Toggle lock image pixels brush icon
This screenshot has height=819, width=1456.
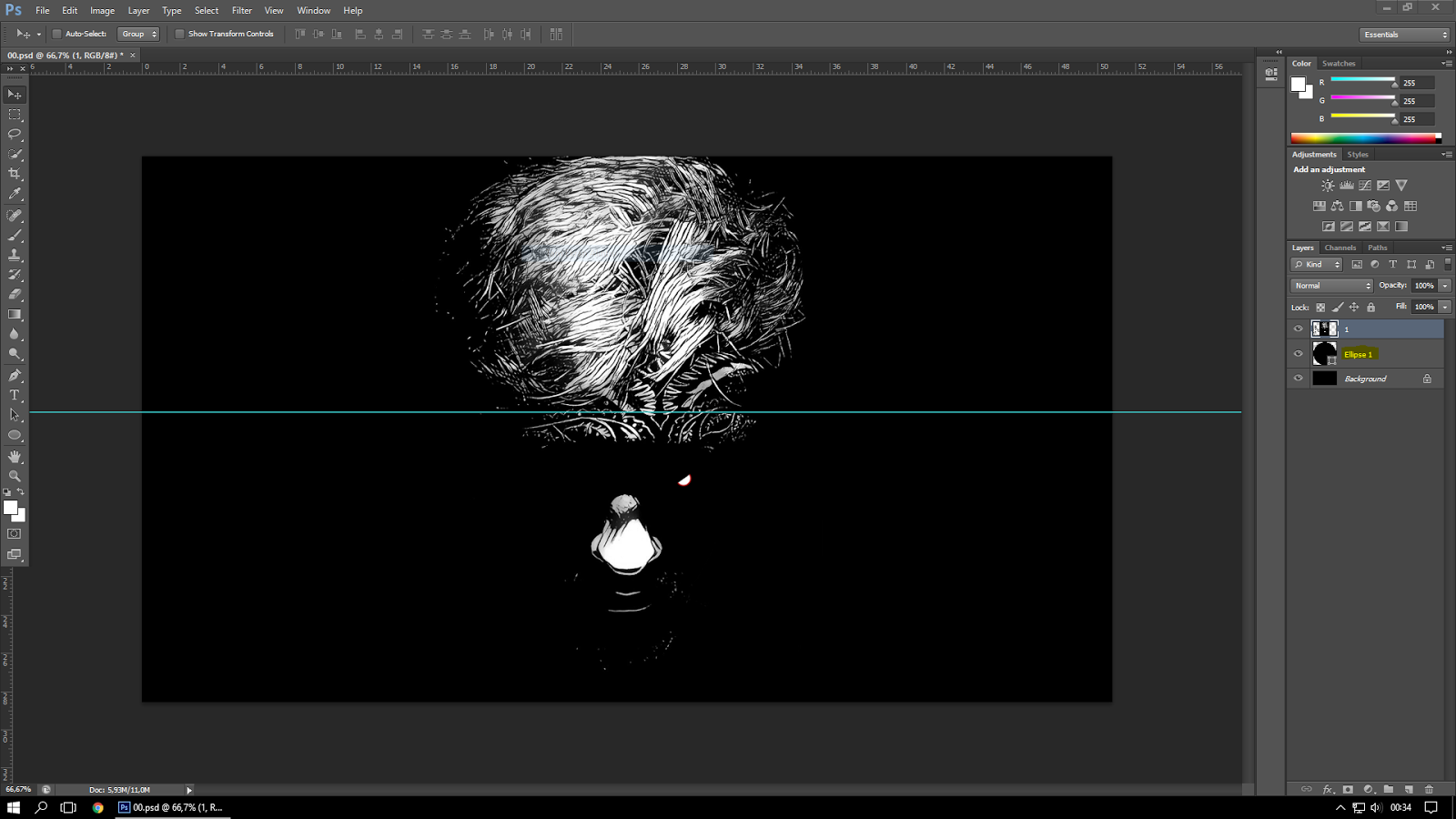pos(1338,308)
